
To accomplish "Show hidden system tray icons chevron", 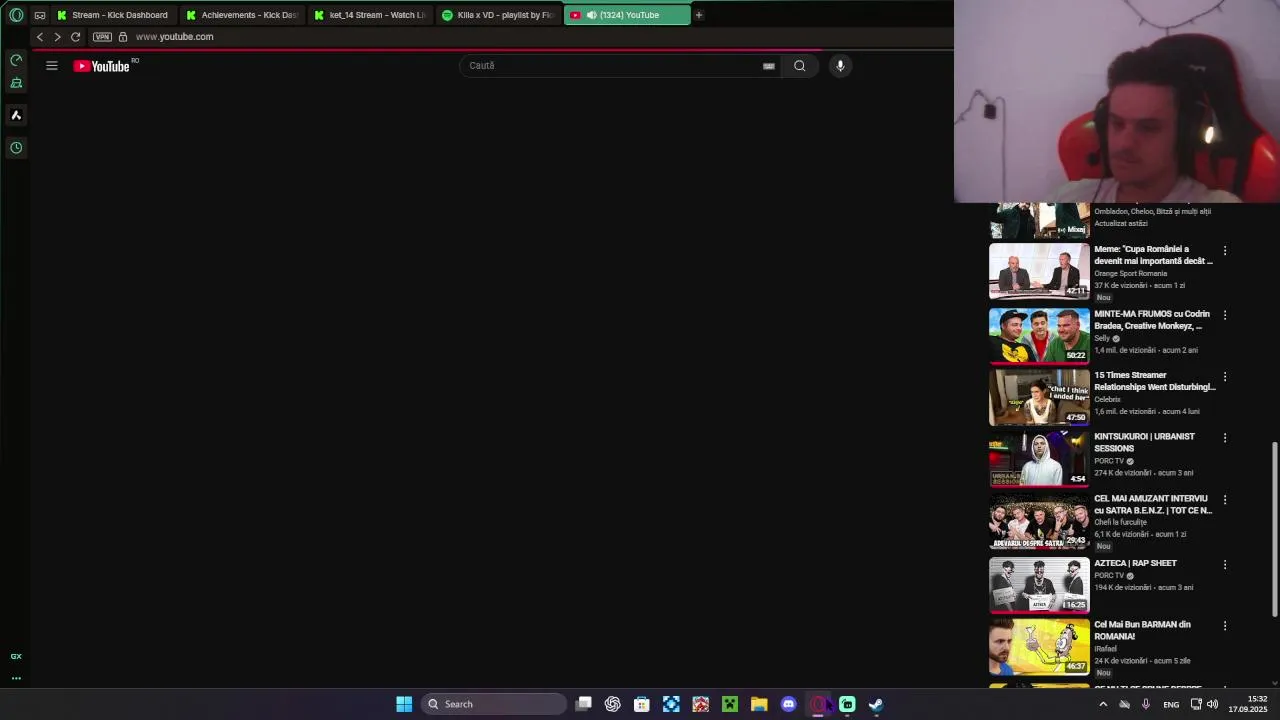I will point(1103,704).
